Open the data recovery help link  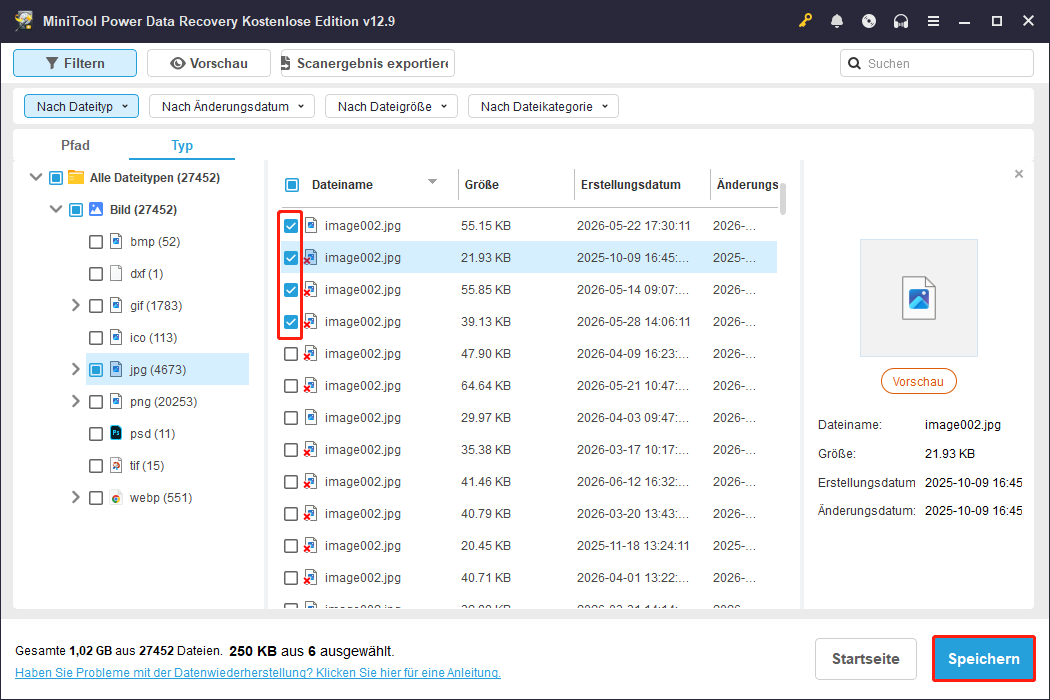point(258,673)
